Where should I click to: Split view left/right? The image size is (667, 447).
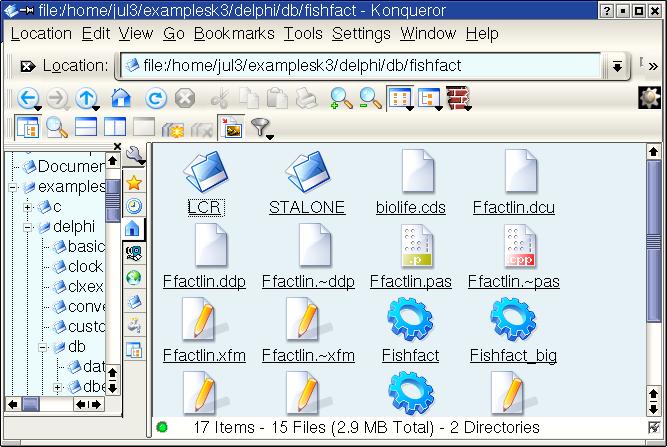[115, 127]
